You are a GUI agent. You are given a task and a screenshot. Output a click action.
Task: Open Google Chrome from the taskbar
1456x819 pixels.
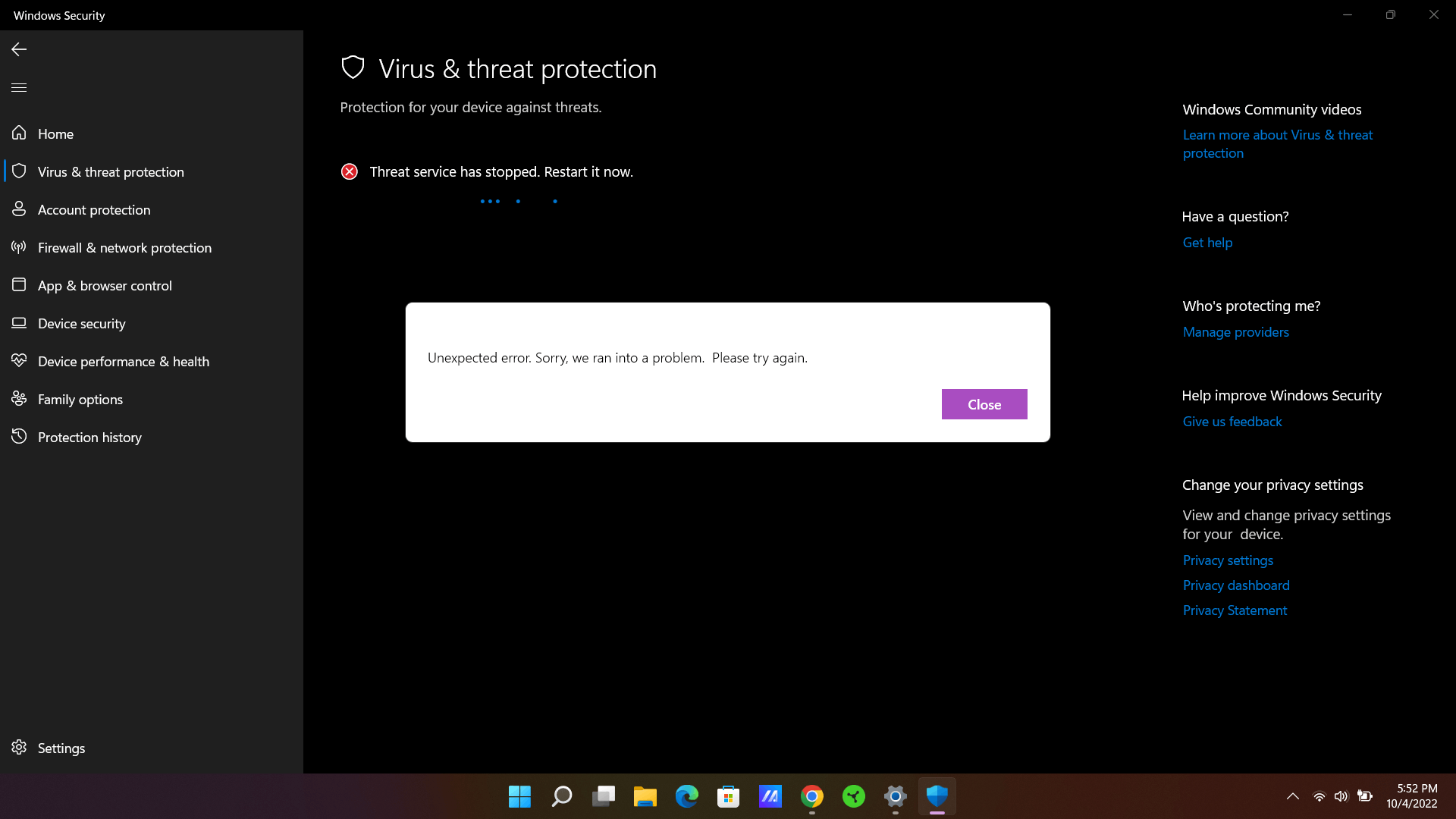click(x=811, y=796)
